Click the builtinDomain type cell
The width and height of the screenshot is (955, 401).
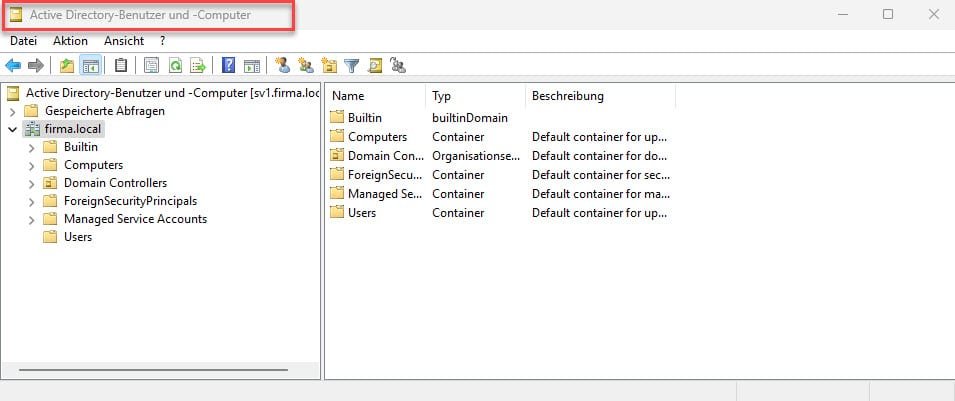[x=470, y=118]
